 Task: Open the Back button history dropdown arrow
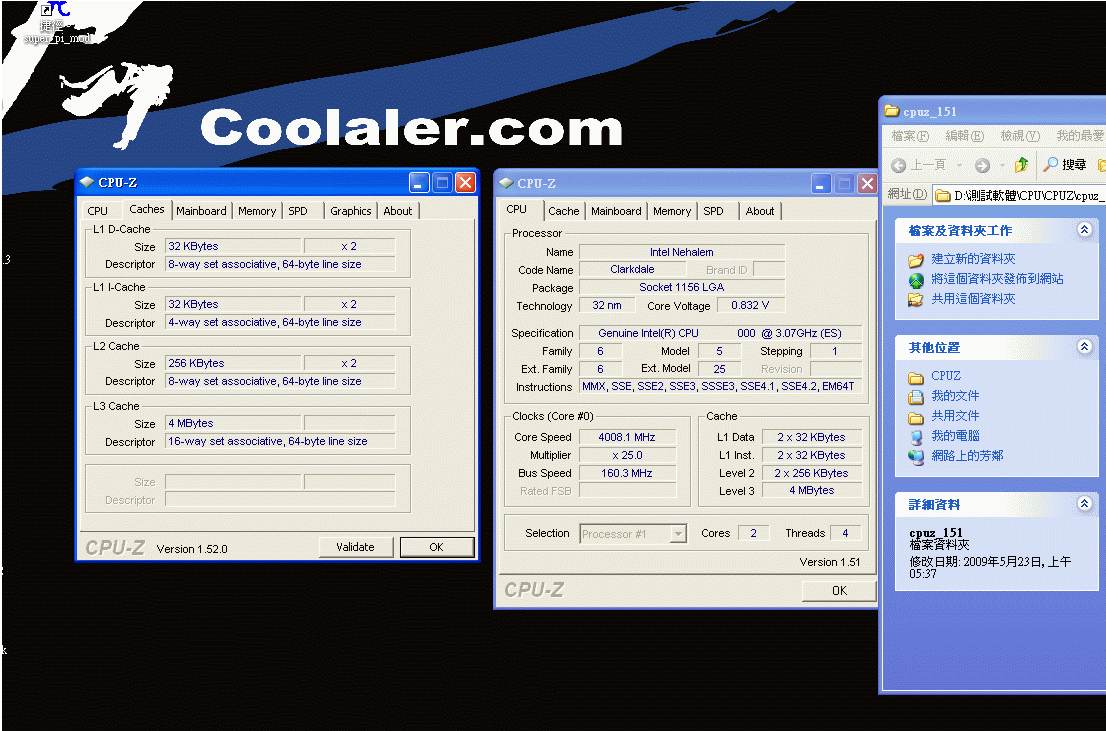point(959,165)
